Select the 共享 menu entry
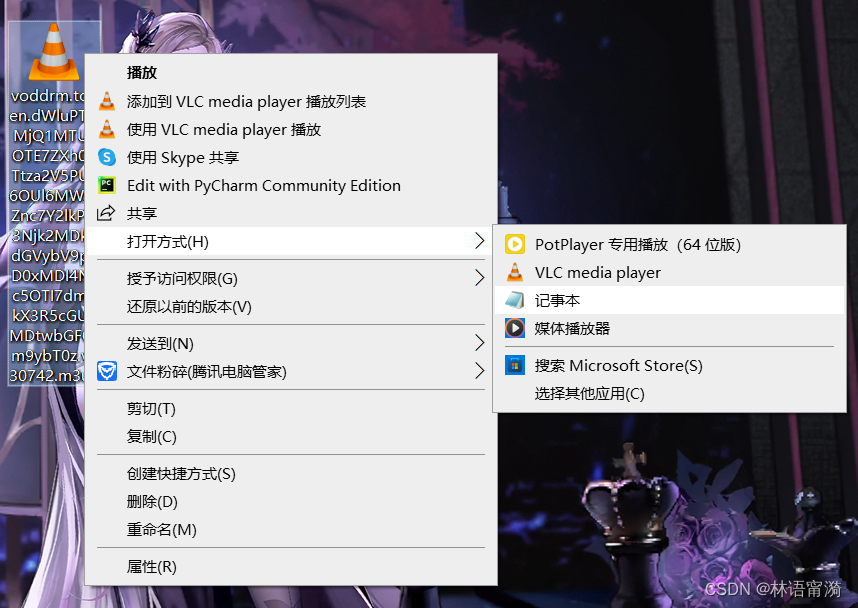Screen dimensions: 858x608 (292, 213)
